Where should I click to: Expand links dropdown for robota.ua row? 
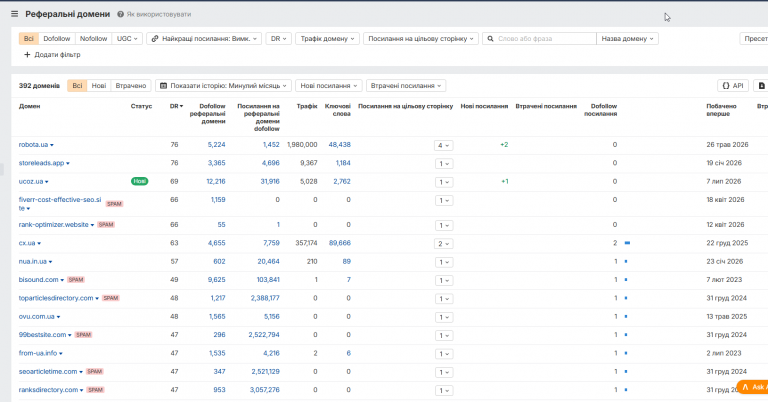(x=443, y=145)
